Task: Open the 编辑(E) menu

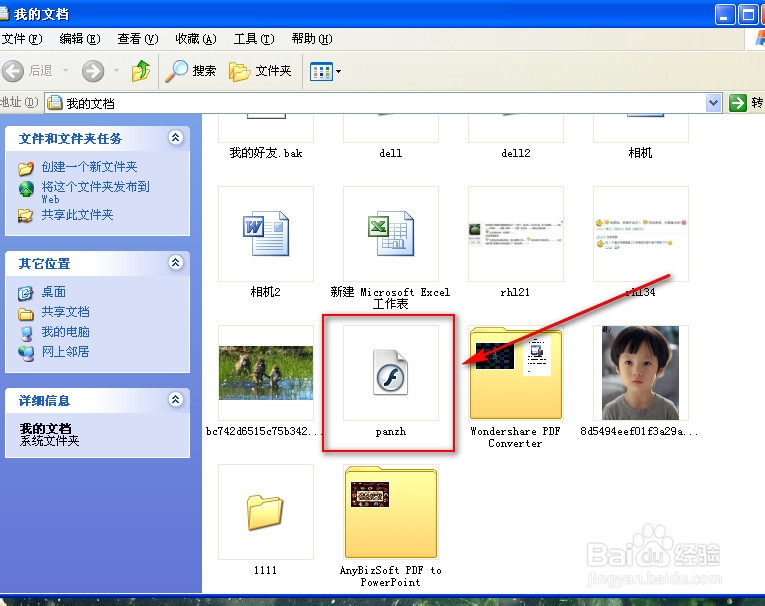Action: point(80,39)
